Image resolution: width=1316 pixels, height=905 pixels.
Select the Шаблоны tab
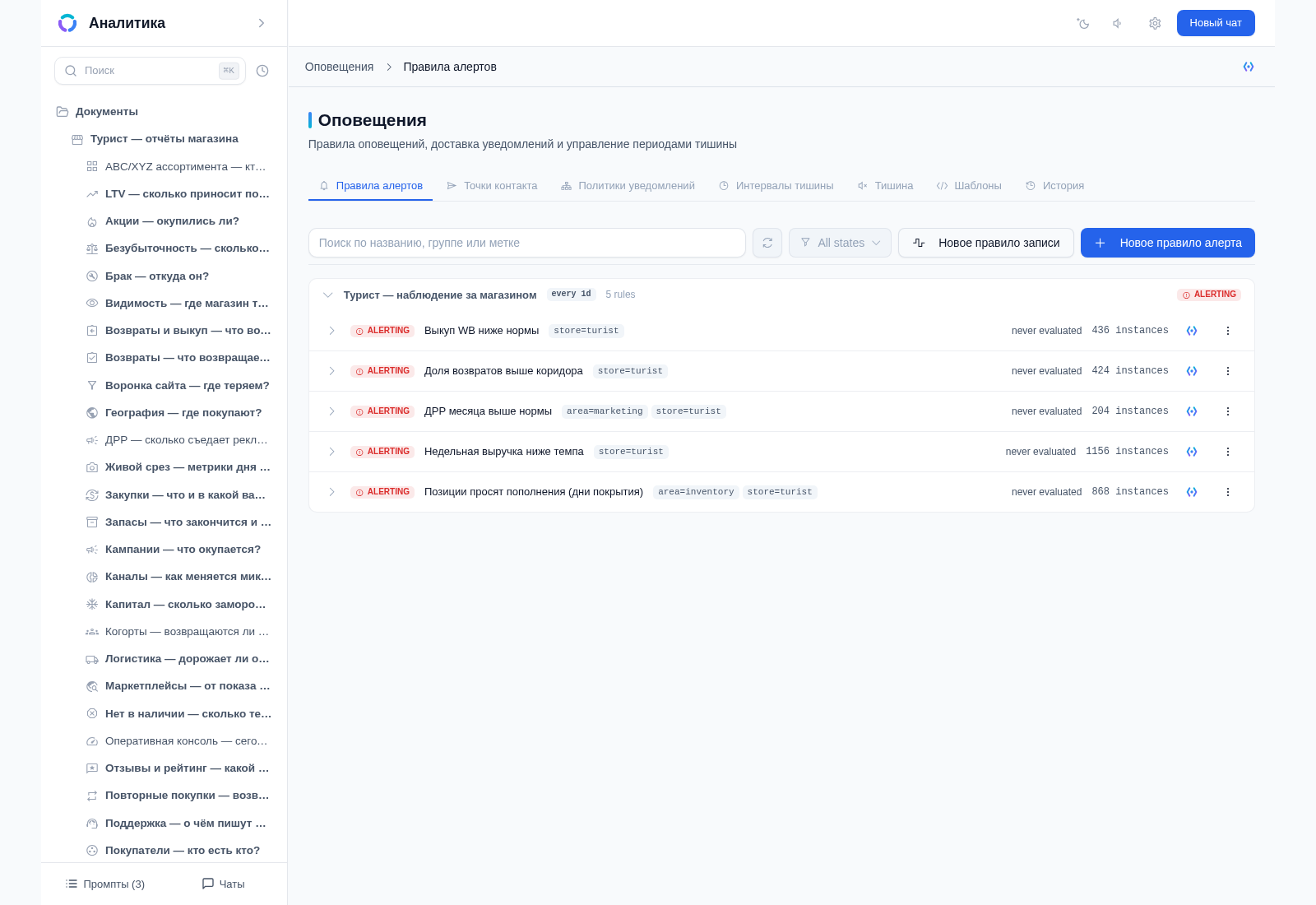click(x=969, y=186)
